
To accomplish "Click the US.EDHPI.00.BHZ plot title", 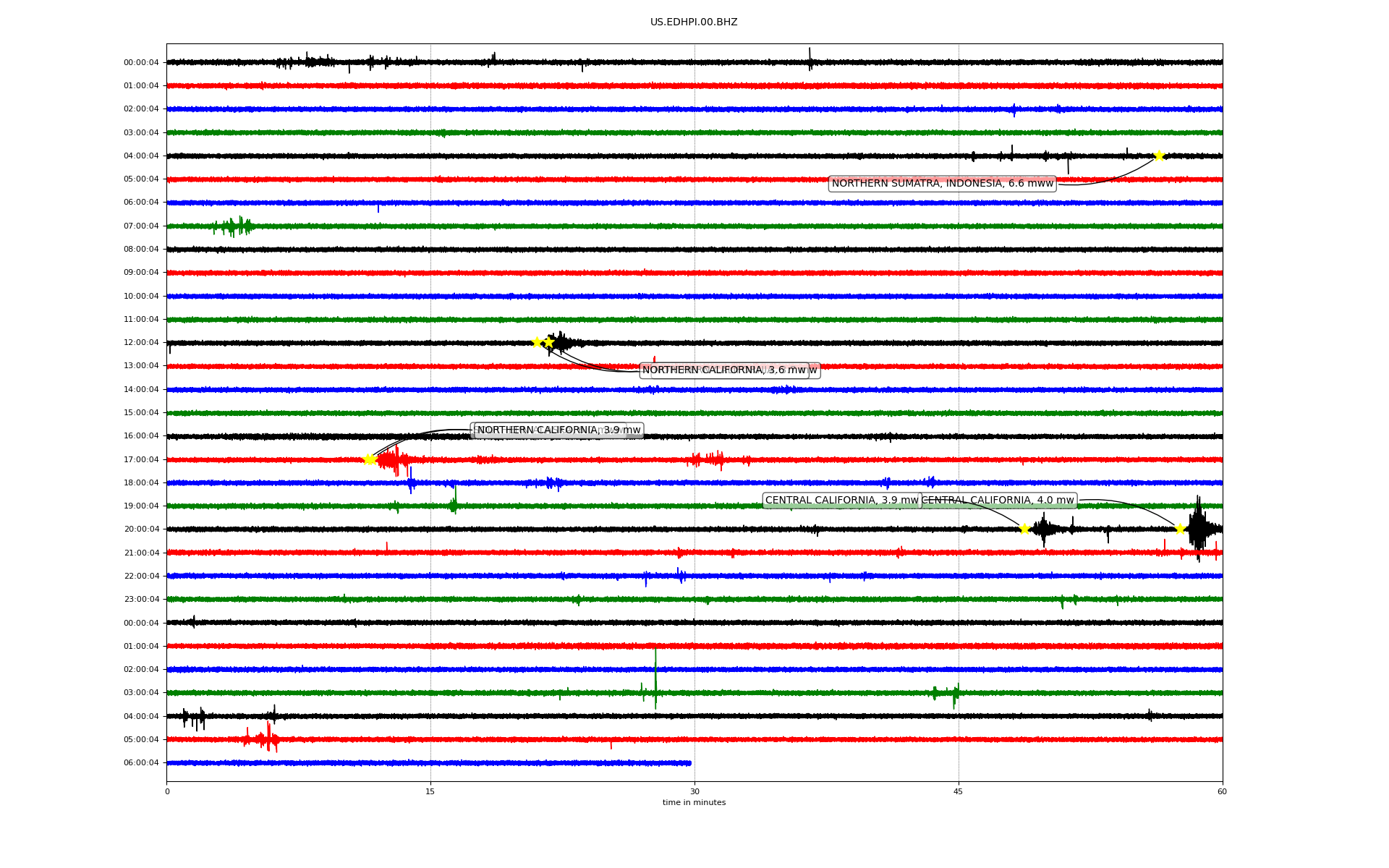I will [x=693, y=22].
